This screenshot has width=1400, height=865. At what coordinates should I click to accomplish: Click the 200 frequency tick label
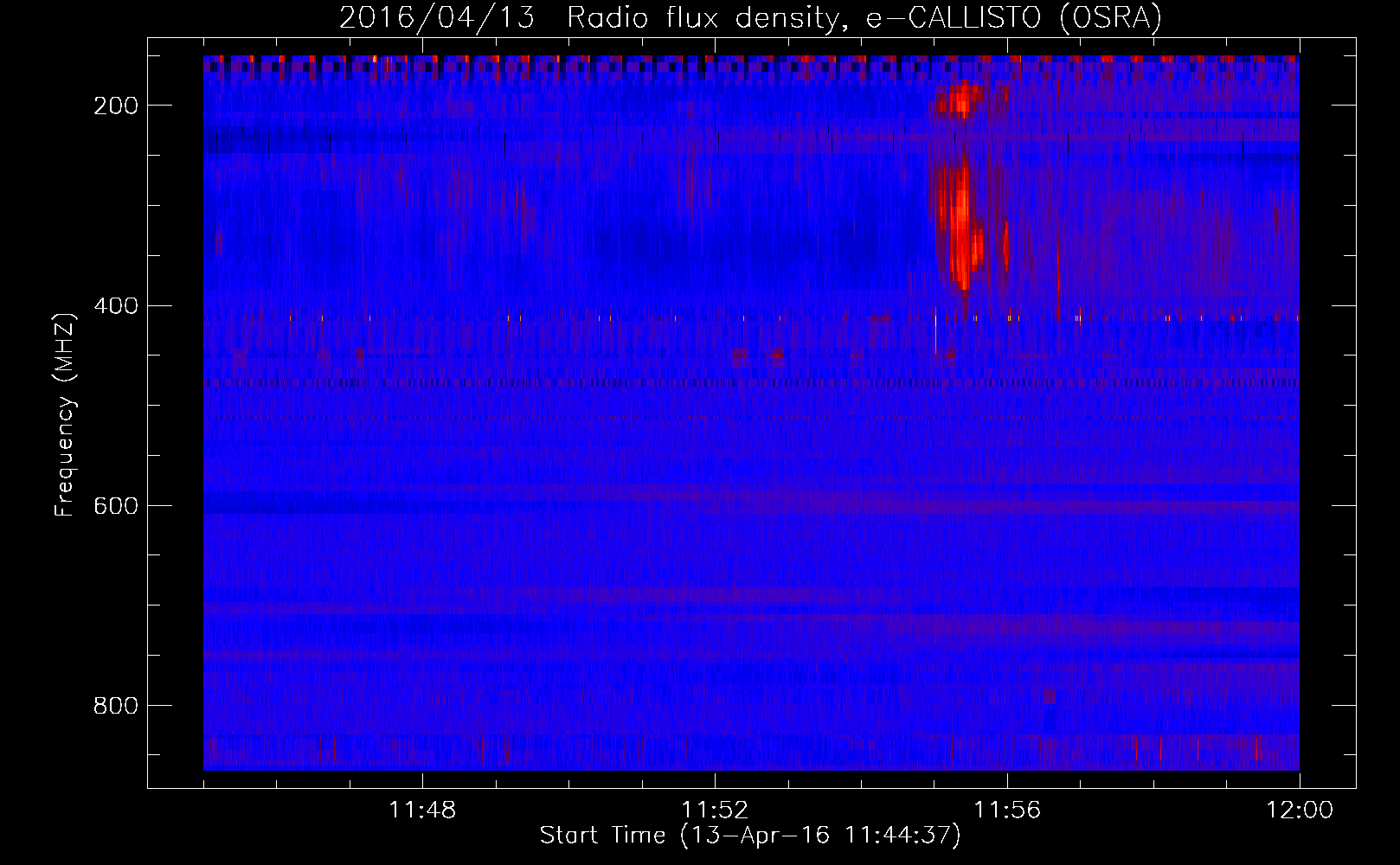(116, 106)
